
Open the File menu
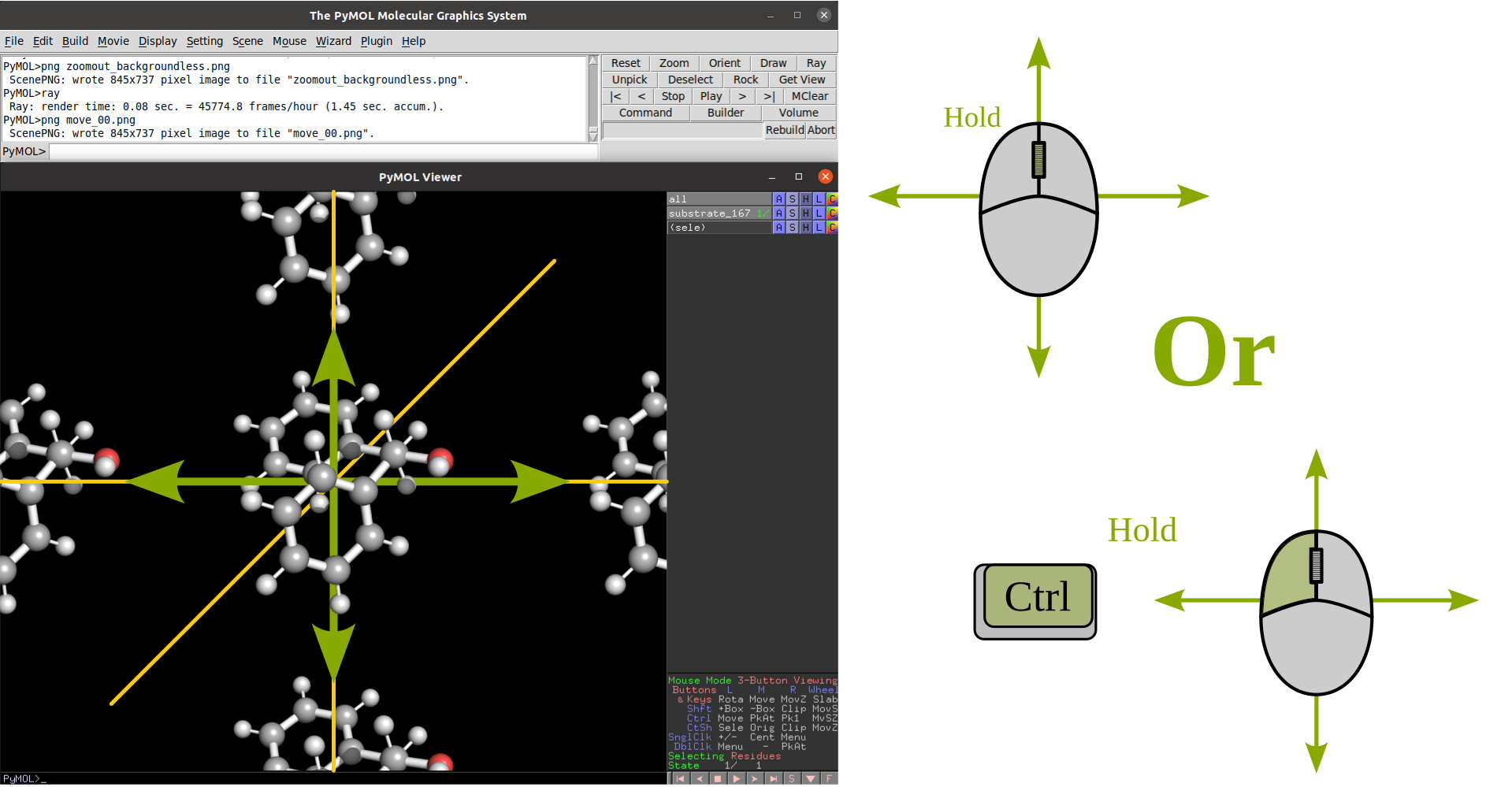click(14, 41)
